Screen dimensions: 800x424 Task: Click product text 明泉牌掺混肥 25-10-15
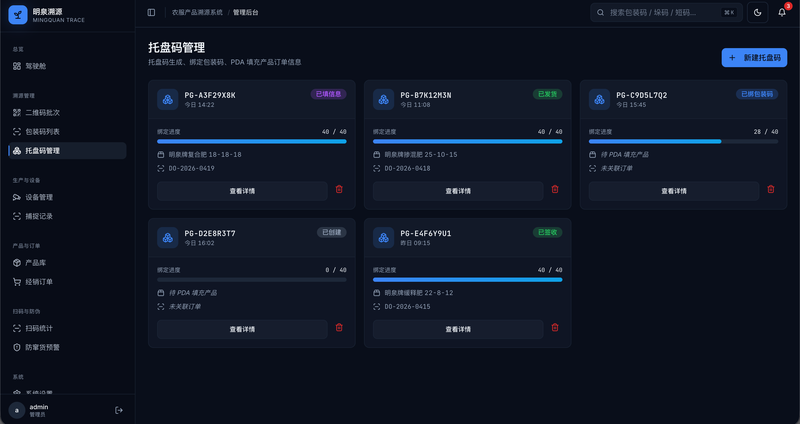421,155
